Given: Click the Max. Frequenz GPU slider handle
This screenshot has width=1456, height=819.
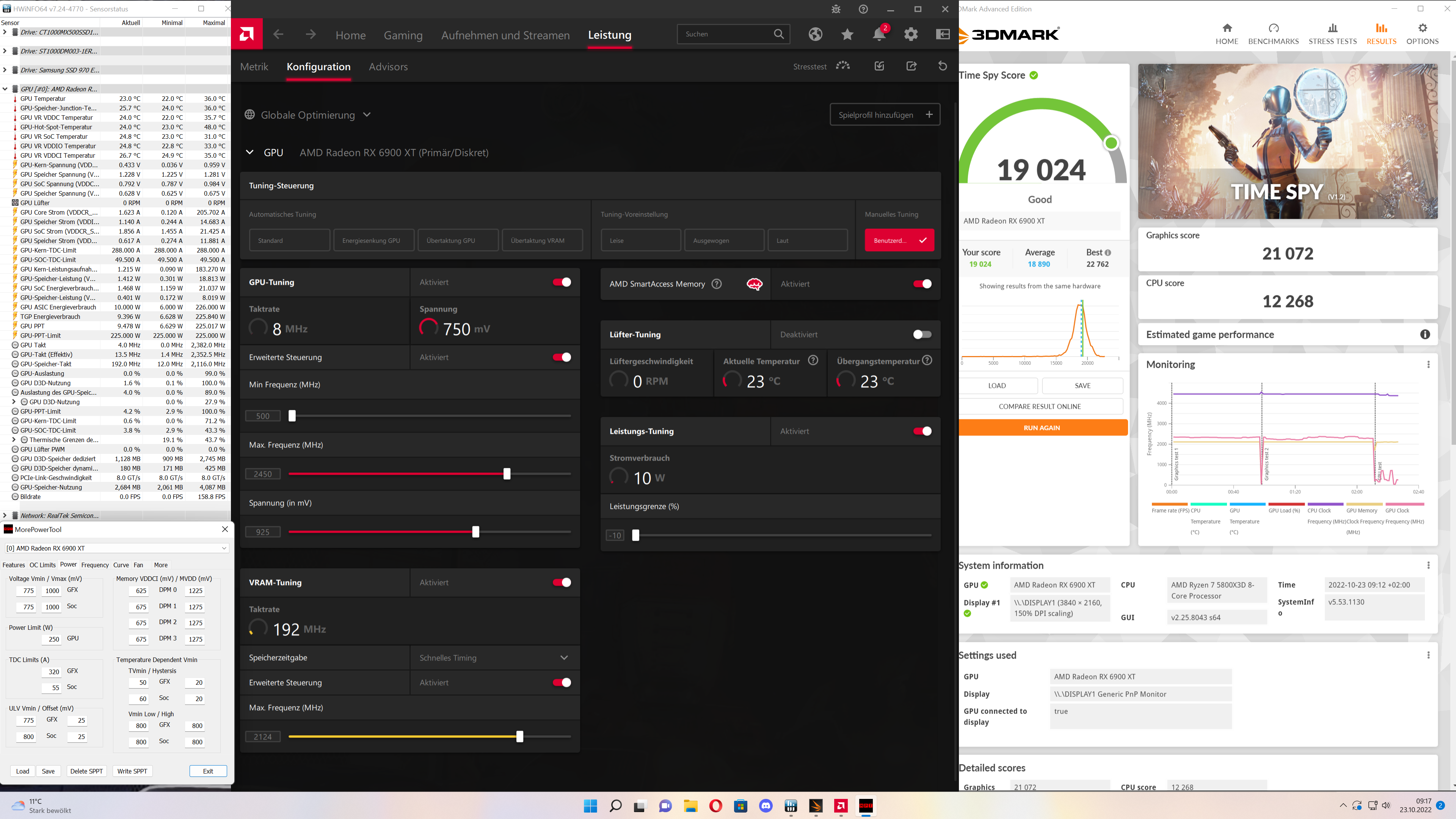Looking at the screenshot, I should 507,474.
